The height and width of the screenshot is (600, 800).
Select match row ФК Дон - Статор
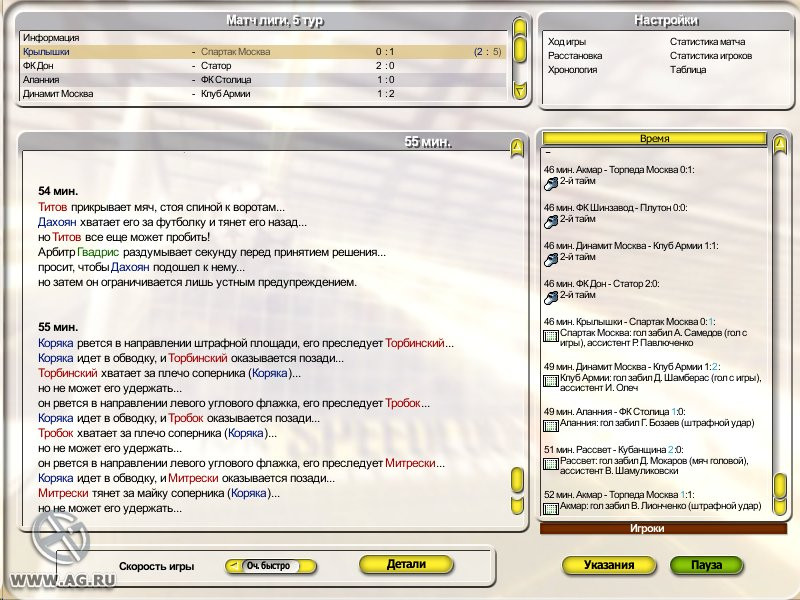pyautogui.click(x=262, y=65)
